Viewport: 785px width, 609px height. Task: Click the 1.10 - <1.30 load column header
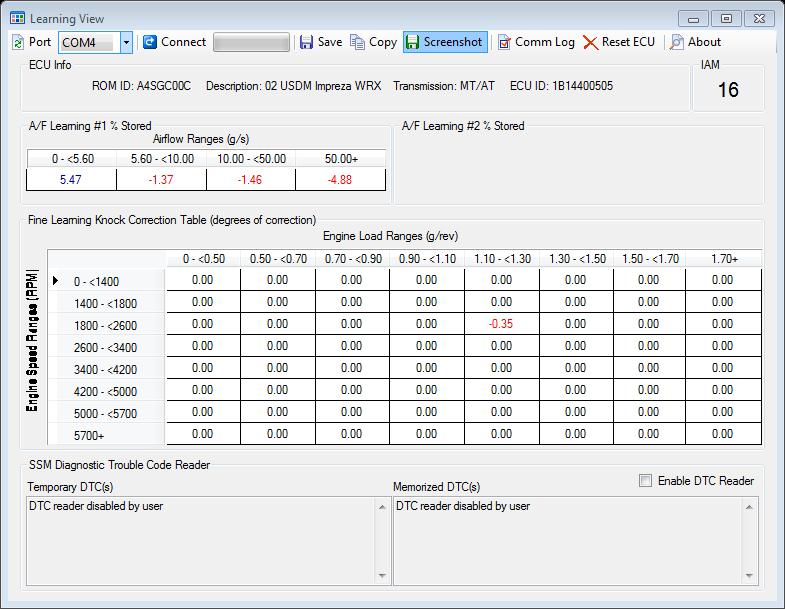[501, 259]
